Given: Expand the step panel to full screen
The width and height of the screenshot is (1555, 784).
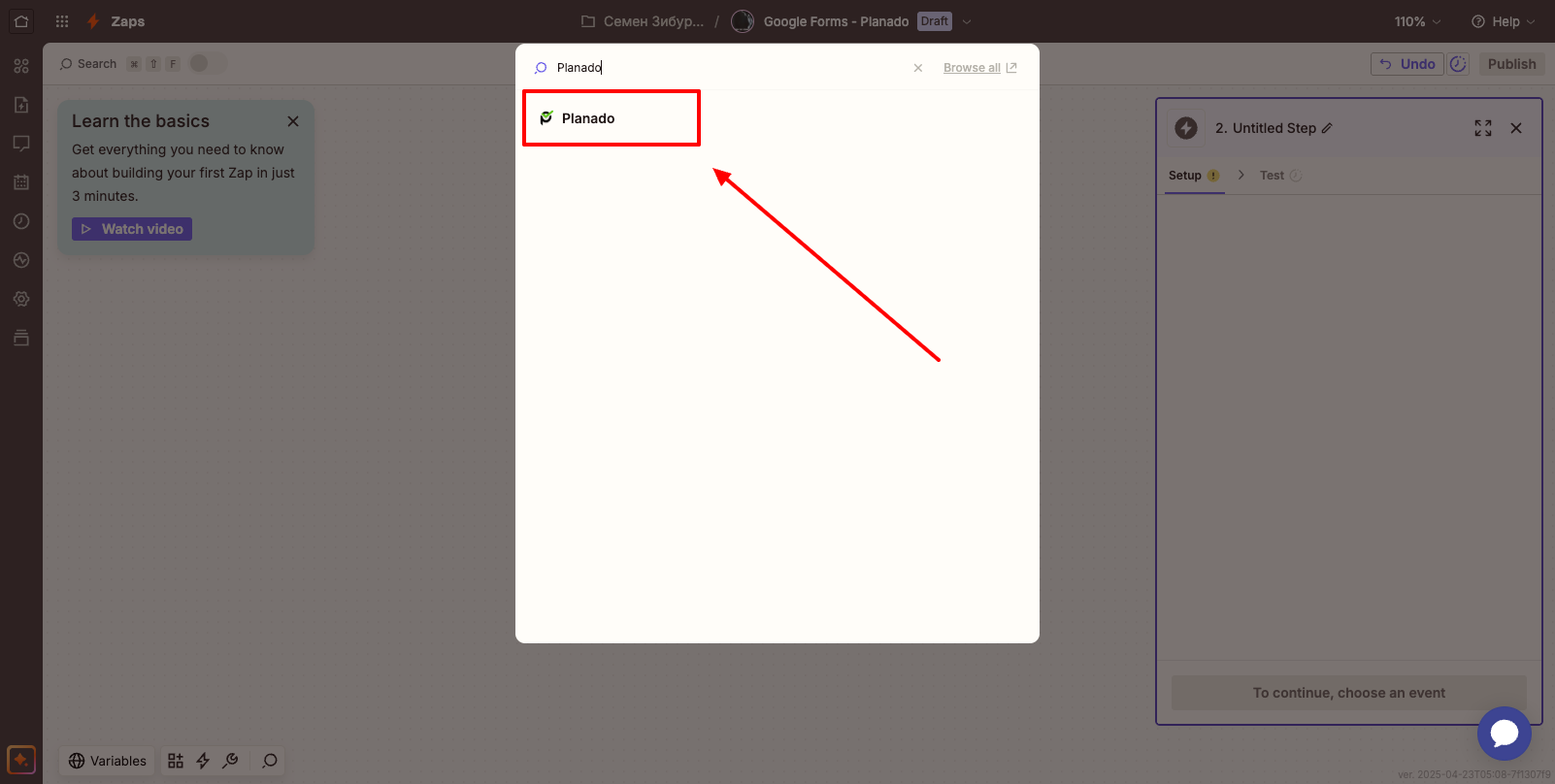Looking at the screenshot, I should pyautogui.click(x=1483, y=128).
